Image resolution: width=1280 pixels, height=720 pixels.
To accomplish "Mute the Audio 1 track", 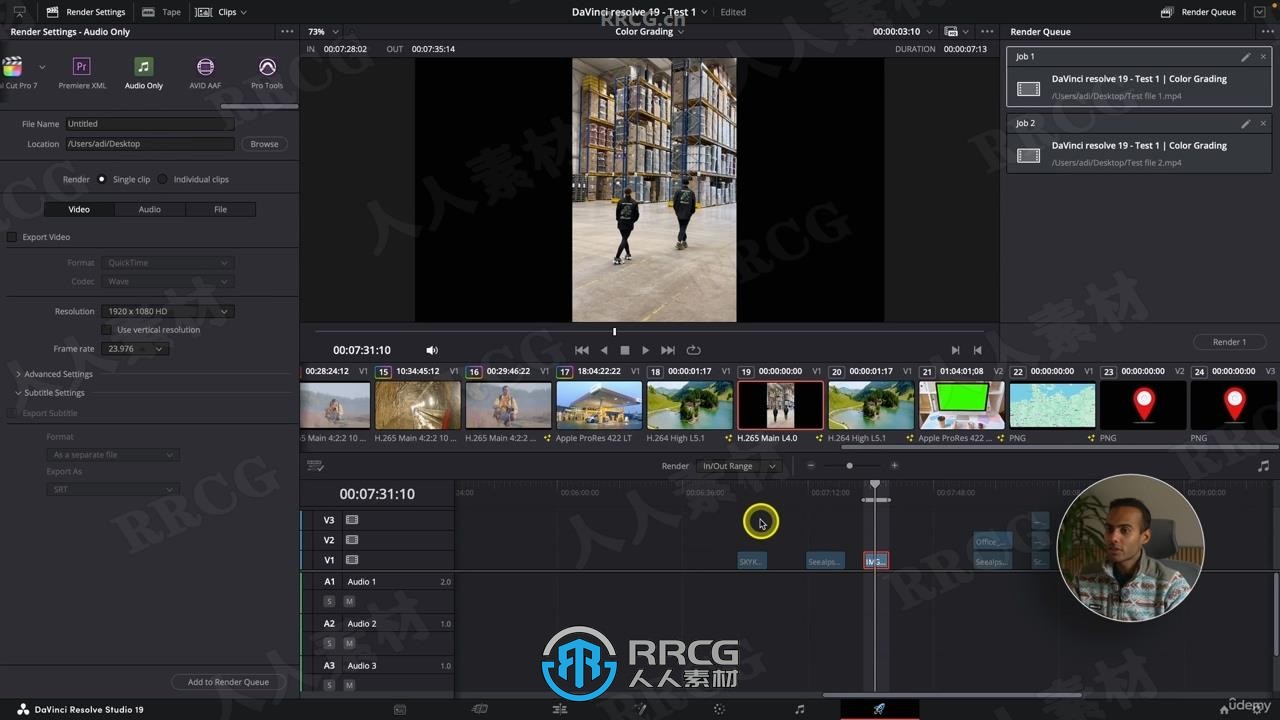I will (x=349, y=601).
